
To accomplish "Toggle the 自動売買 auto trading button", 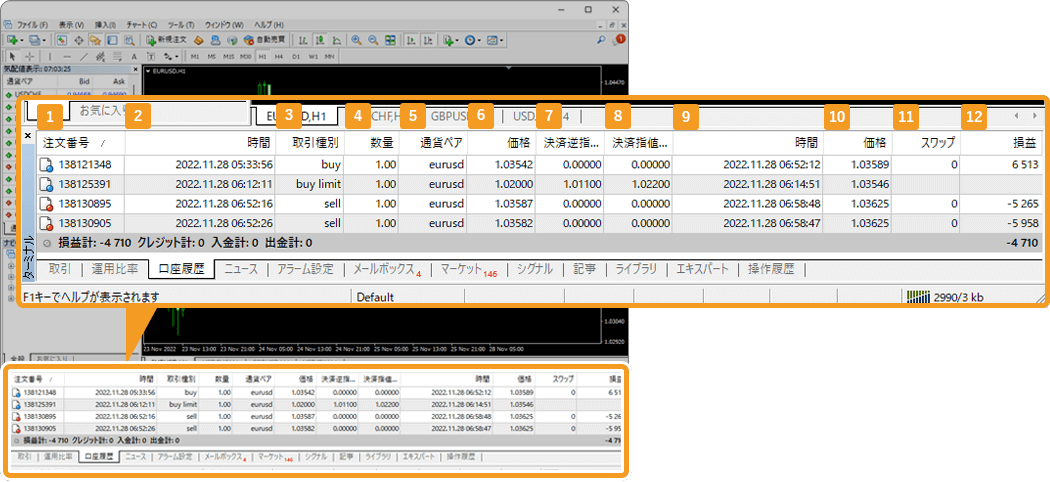I will [x=266, y=40].
